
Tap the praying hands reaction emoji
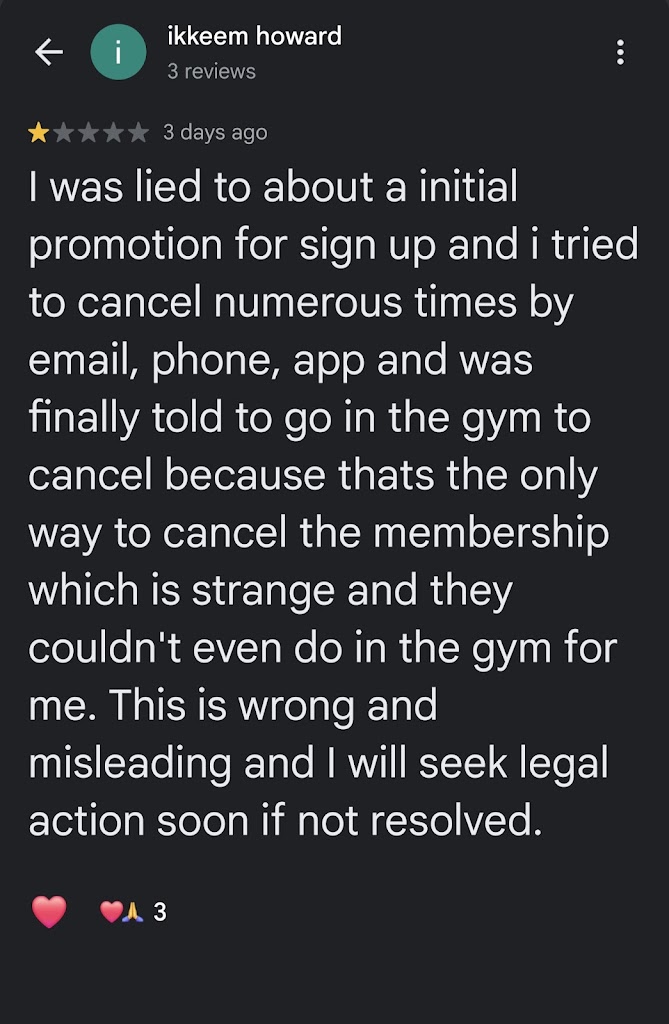pos(133,912)
